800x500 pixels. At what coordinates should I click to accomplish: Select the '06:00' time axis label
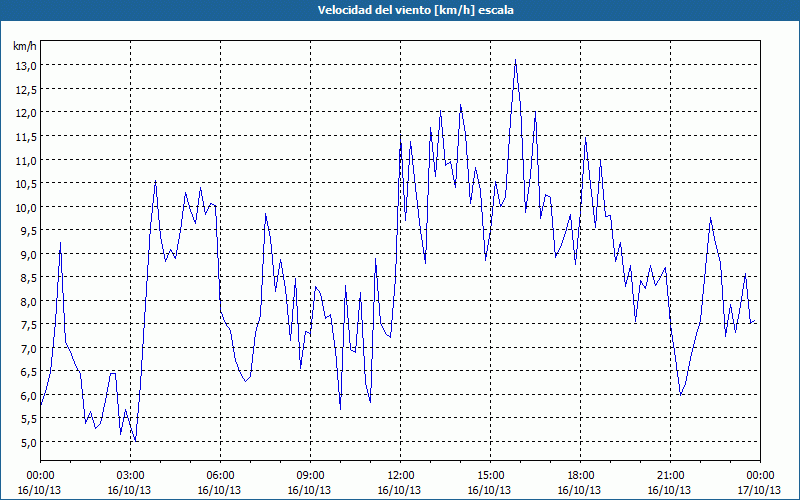click(x=220, y=476)
